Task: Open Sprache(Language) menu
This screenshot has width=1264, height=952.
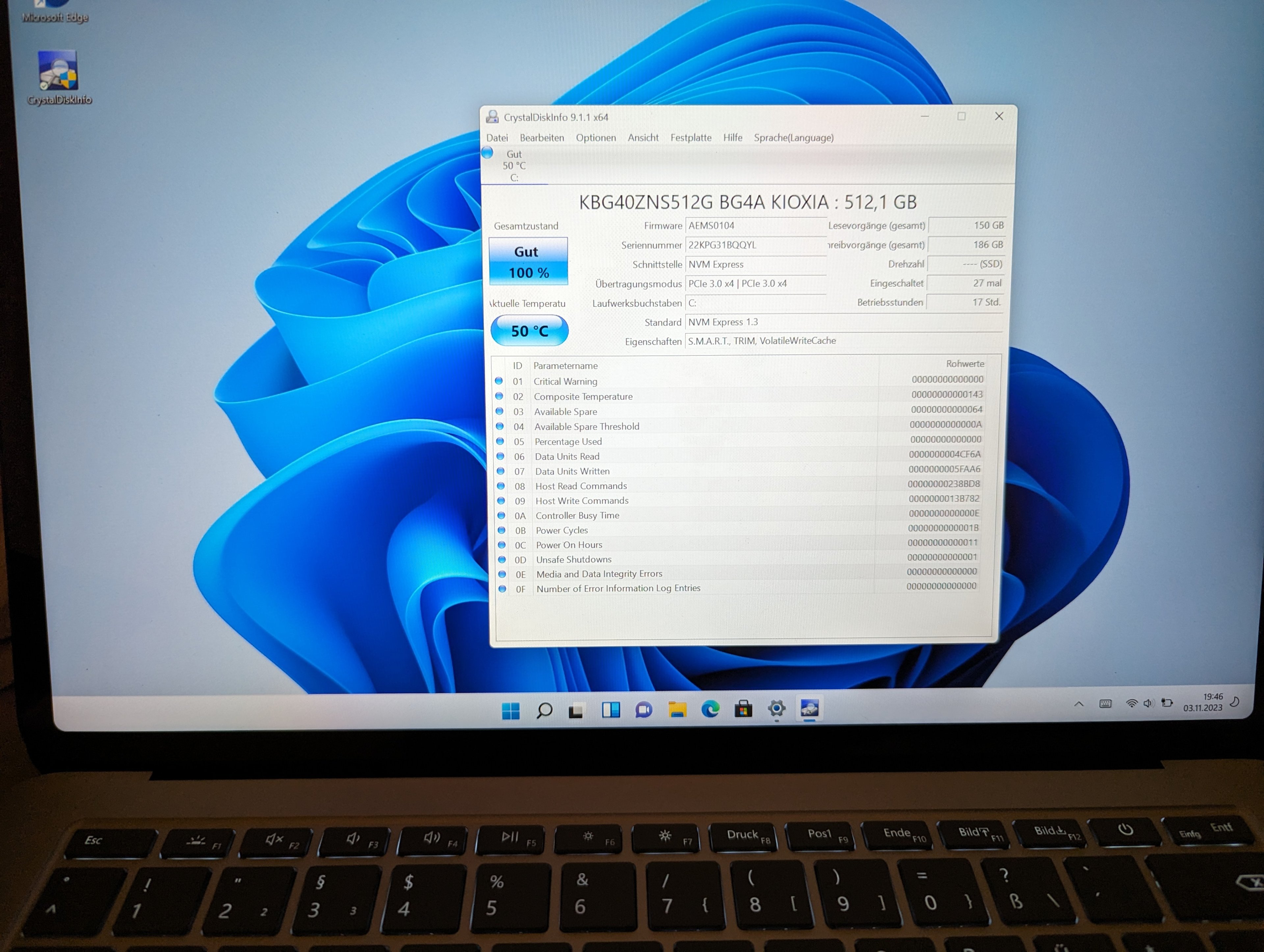Action: click(x=793, y=138)
